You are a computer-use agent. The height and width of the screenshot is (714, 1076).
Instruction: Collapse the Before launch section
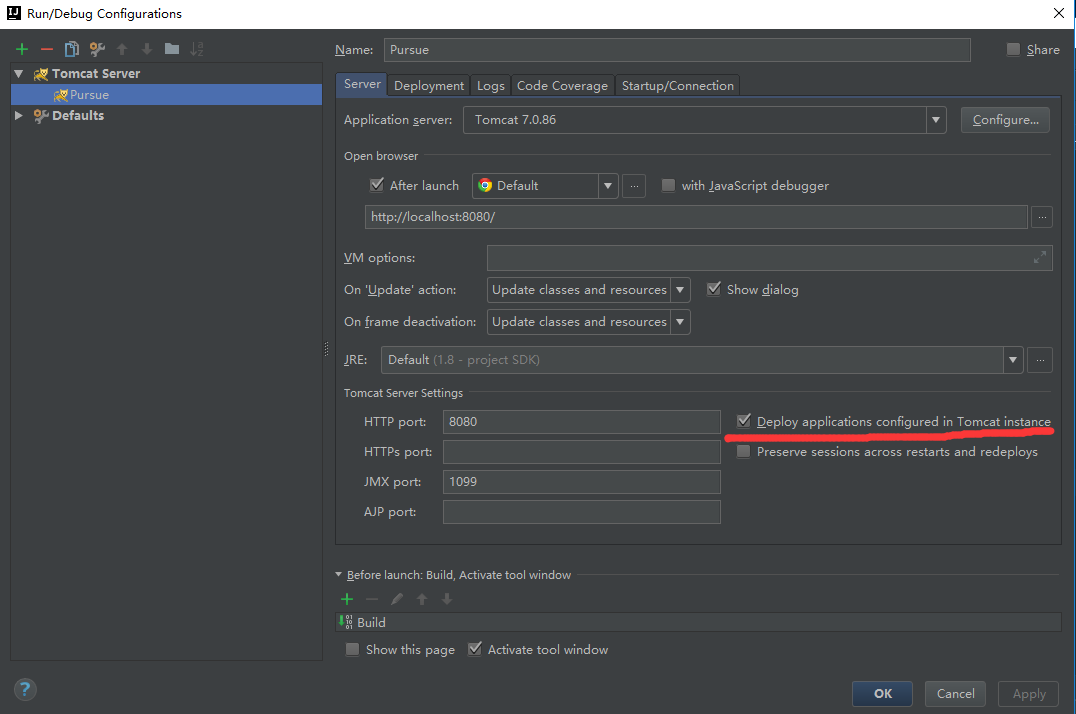pos(338,575)
